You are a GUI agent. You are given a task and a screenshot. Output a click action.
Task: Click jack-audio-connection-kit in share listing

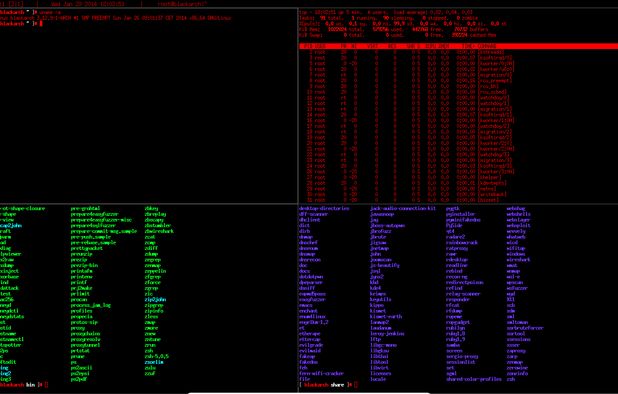(x=403, y=208)
